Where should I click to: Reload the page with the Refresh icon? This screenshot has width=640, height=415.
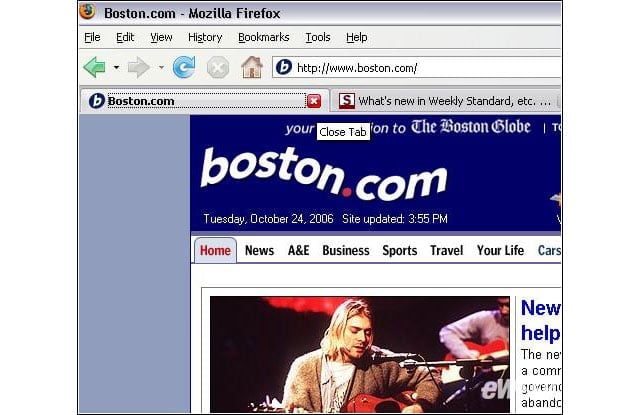pyautogui.click(x=184, y=67)
